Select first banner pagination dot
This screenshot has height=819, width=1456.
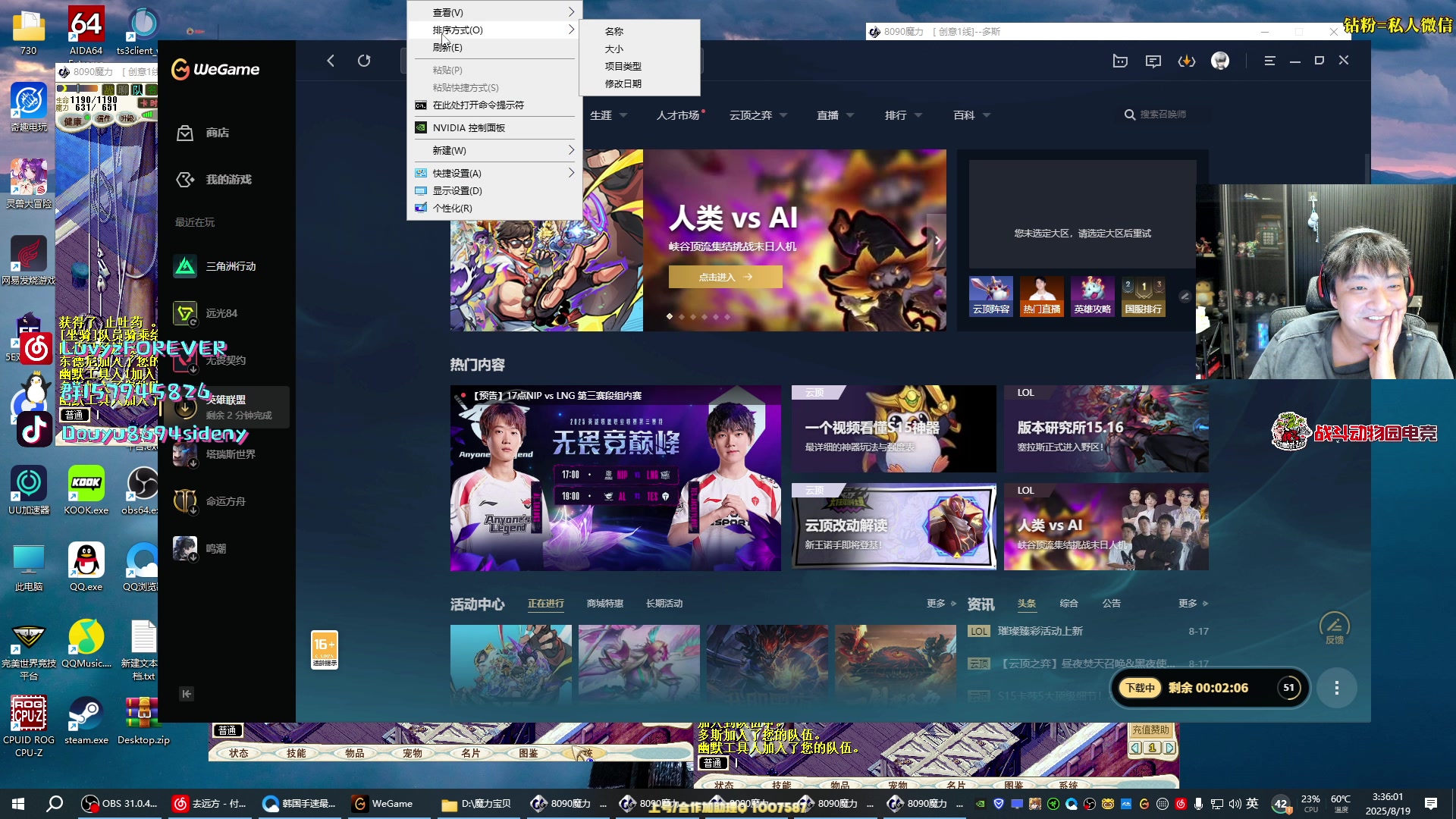tap(670, 316)
